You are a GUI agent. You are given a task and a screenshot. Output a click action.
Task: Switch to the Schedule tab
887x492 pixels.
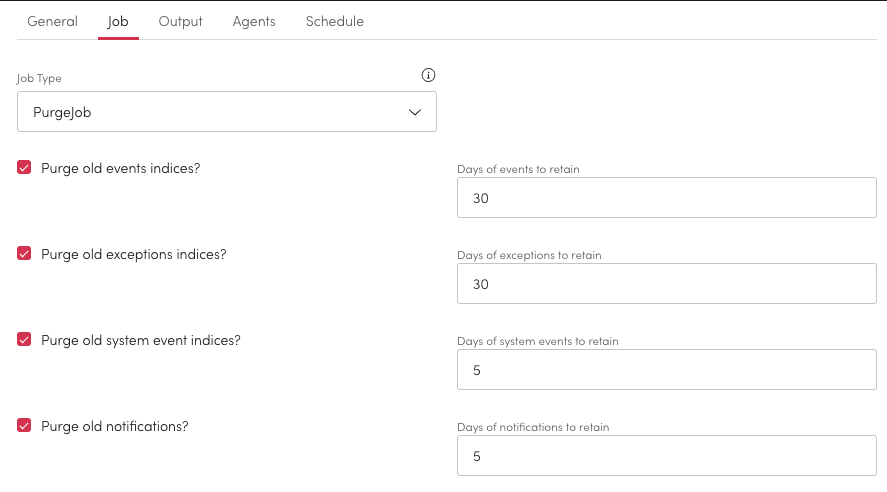point(335,21)
